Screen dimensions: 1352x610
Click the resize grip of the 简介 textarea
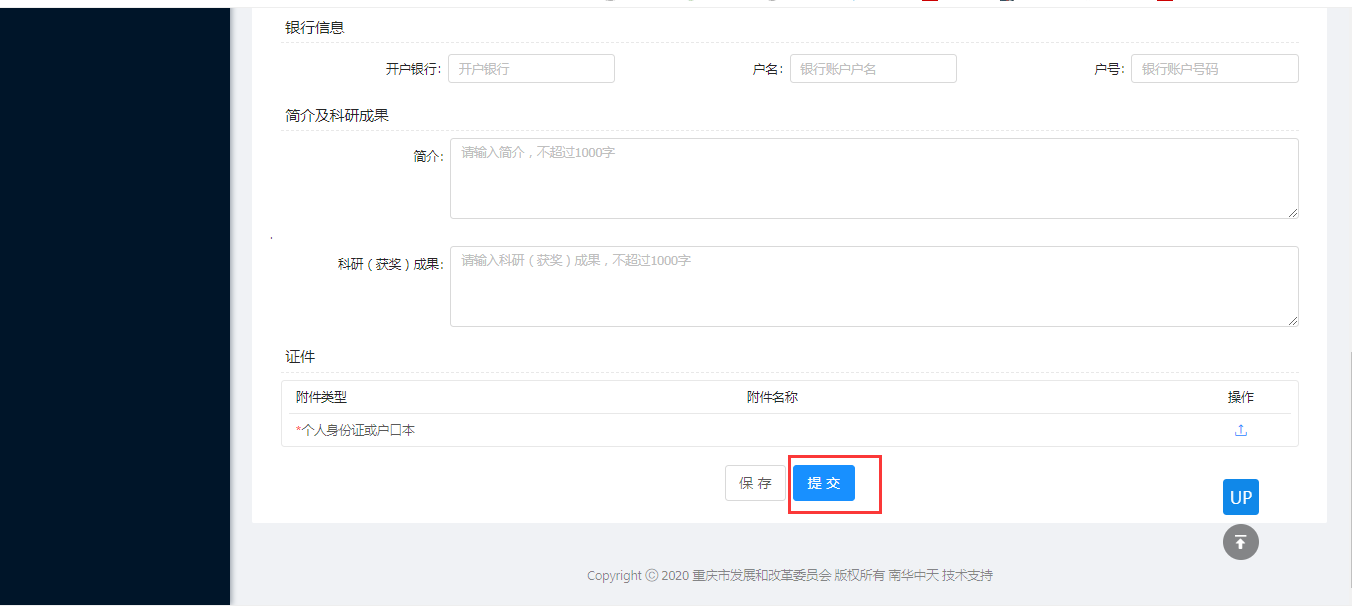point(1293,212)
